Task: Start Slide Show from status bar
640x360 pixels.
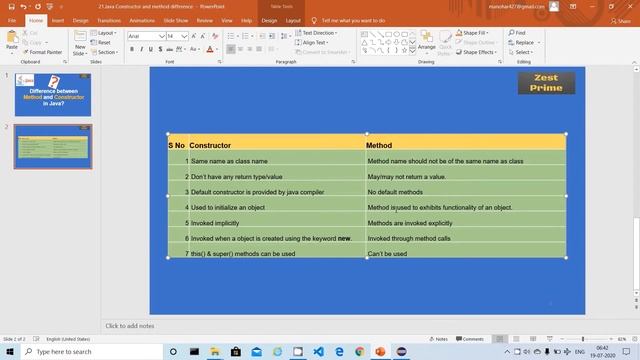Action: point(550,339)
